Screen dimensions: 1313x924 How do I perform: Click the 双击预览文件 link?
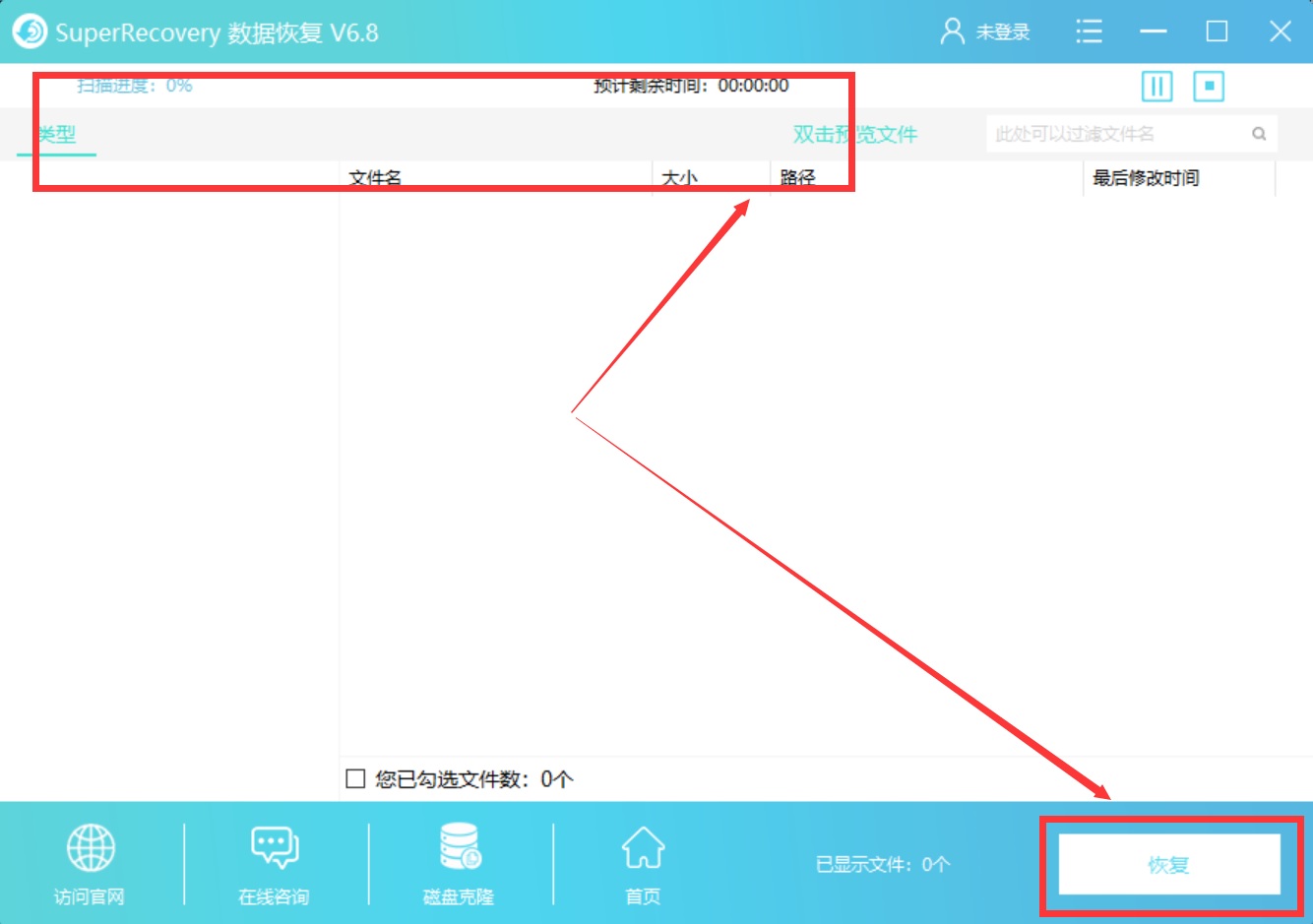tap(854, 134)
